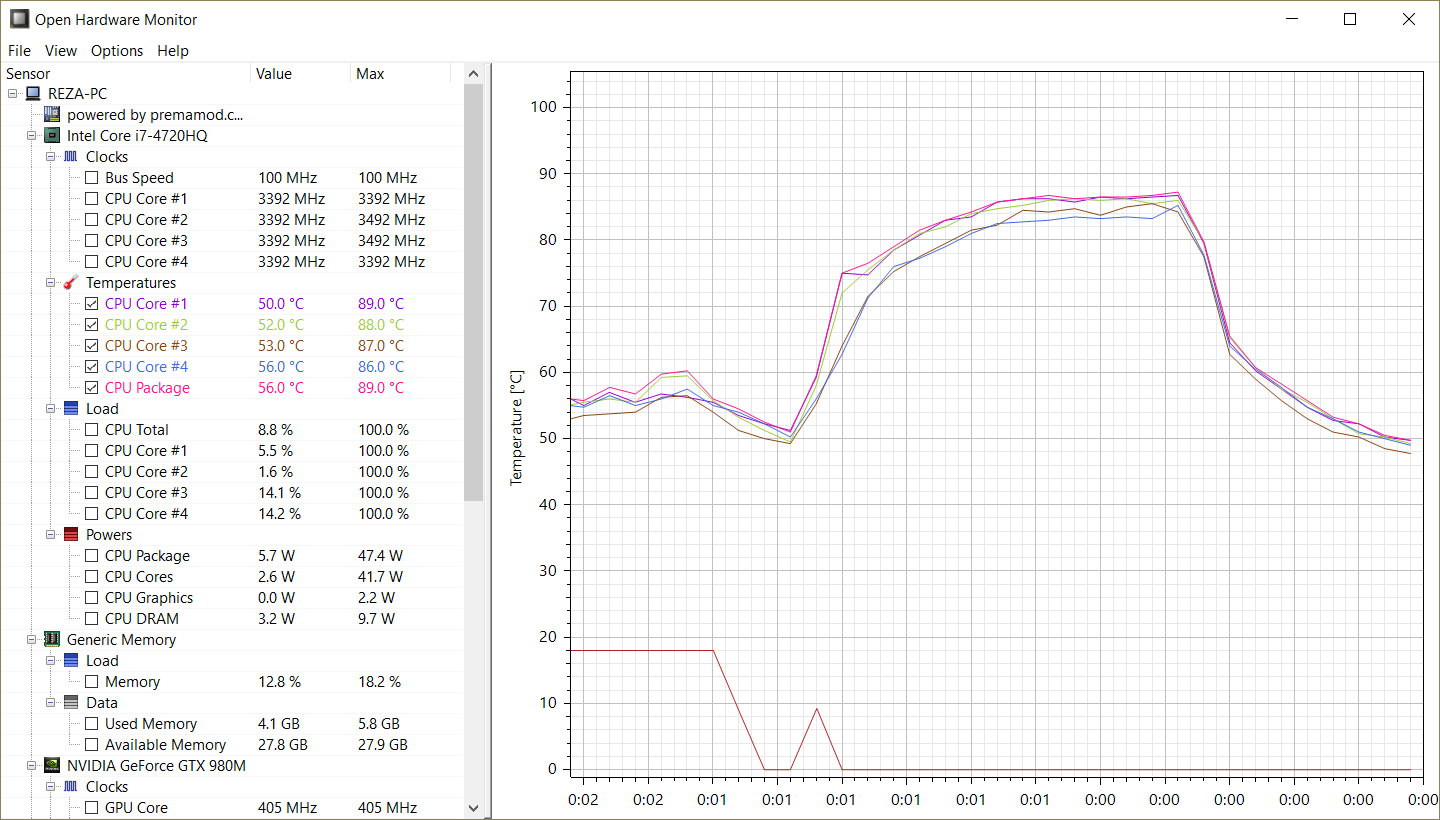Select the Memory load row
Screen dimensions: 1440x820
(x=233, y=681)
